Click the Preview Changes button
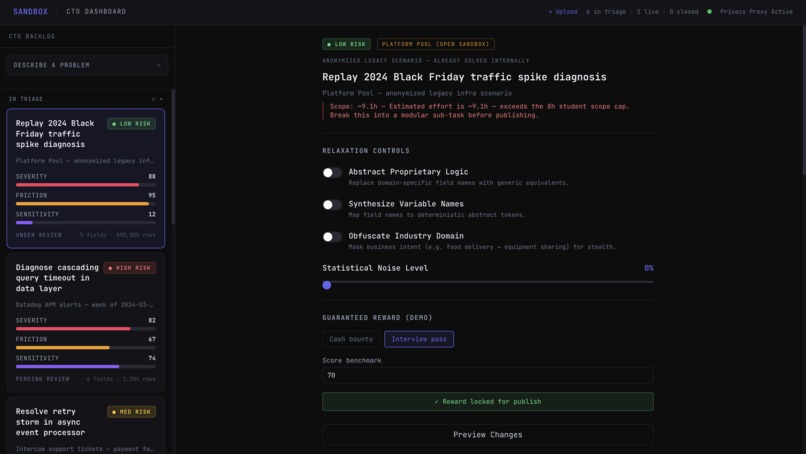The height and width of the screenshot is (454, 806). [x=488, y=434]
